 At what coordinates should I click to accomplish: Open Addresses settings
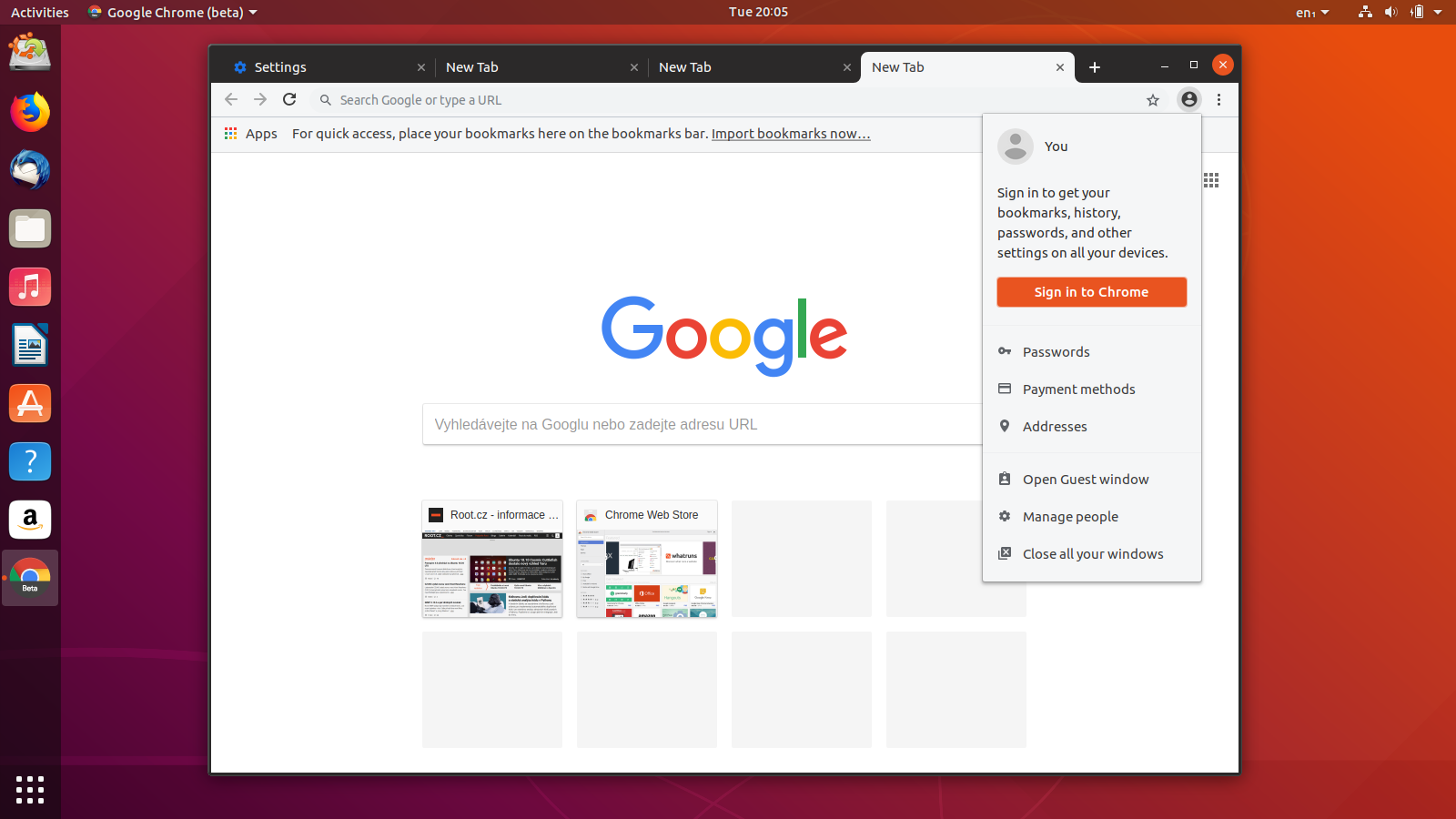click(1055, 426)
